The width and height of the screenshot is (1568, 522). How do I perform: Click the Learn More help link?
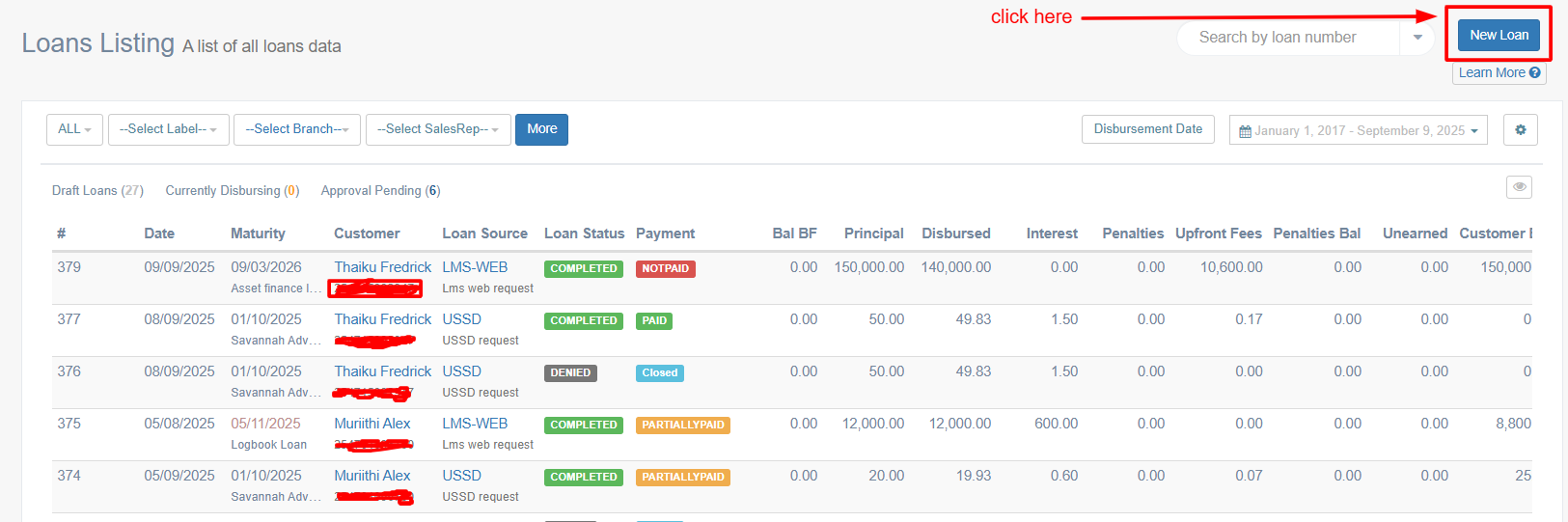coord(1499,73)
